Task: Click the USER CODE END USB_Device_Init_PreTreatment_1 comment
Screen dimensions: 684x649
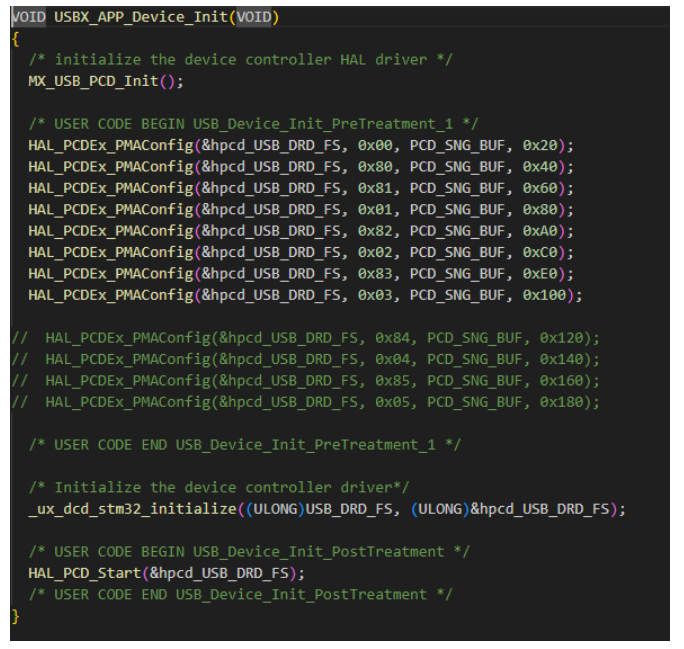Action: pyautogui.click(x=245, y=445)
